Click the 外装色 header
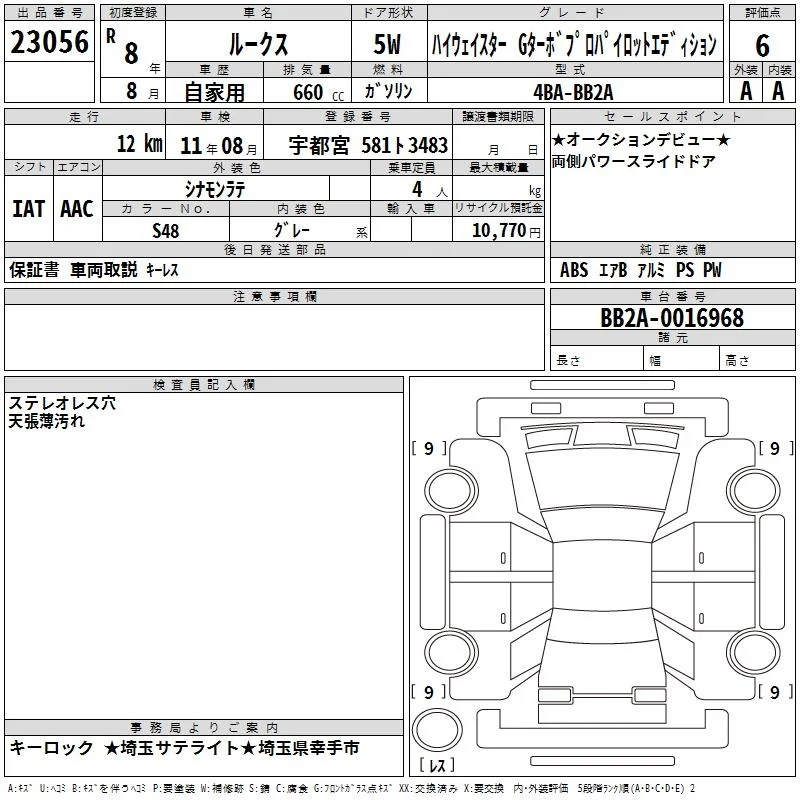This screenshot has width=800, height=800. pos(236,168)
